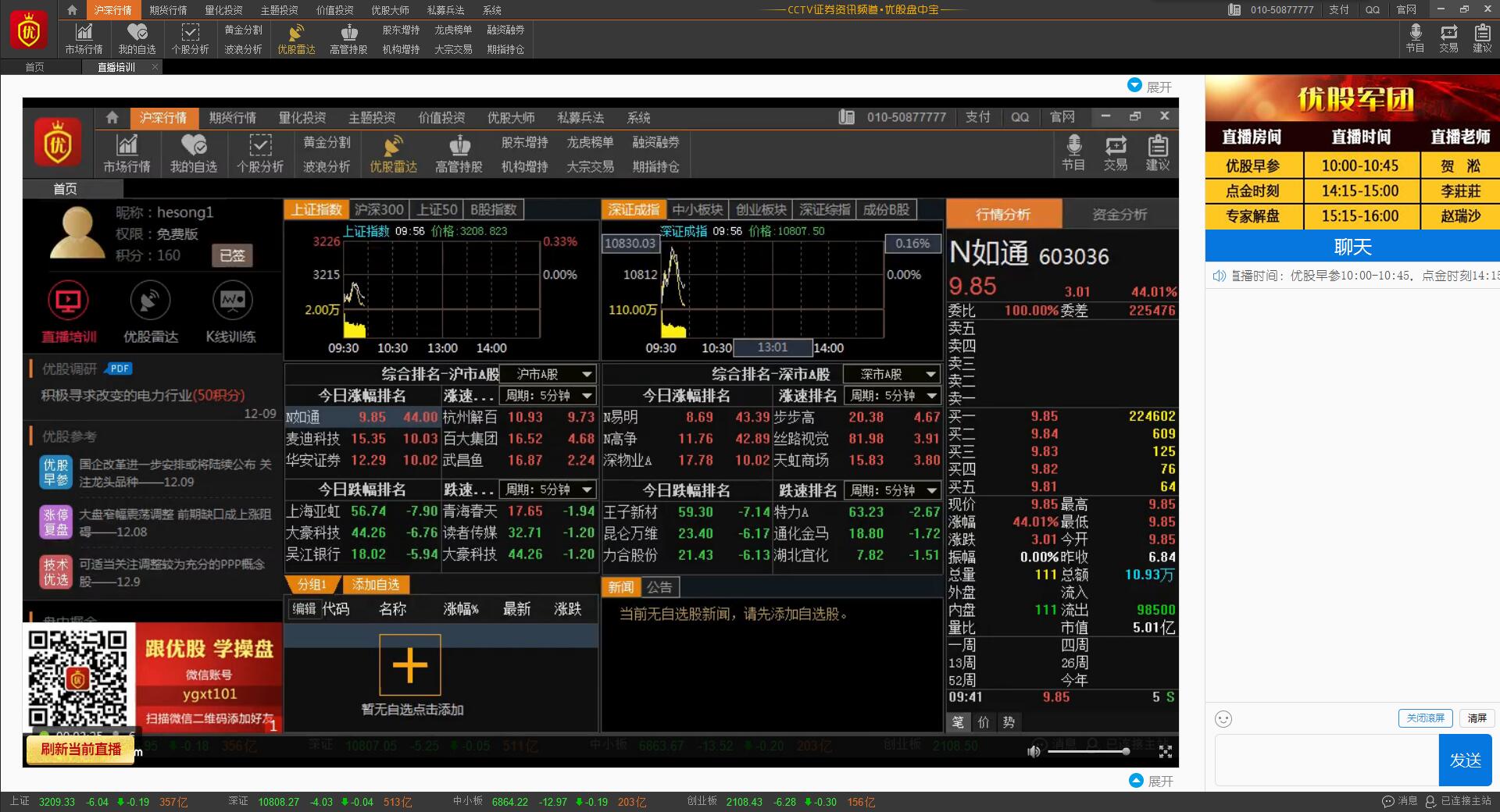Viewport: 1500px width, 812px height.
Task: Click 直播培训 red monitor icon in video
Action: pos(69,301)
